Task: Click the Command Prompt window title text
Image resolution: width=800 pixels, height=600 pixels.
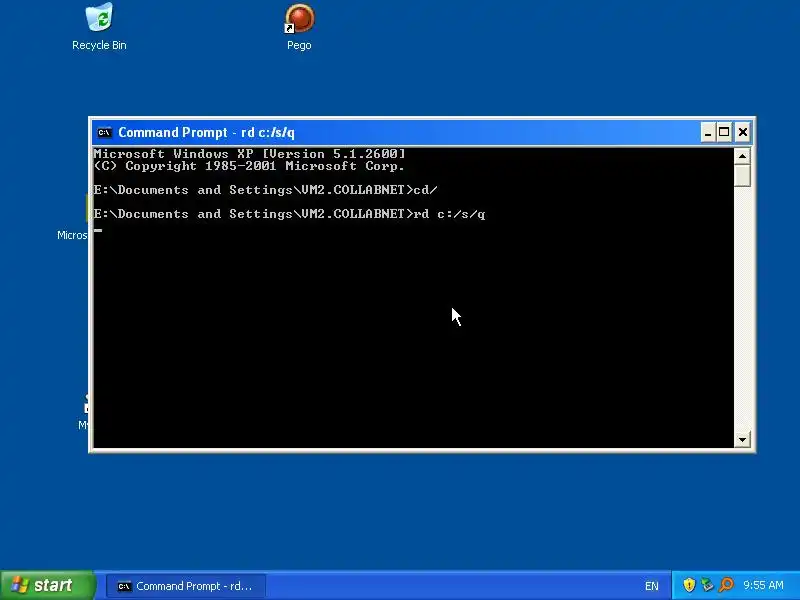Action: [207, 133]
